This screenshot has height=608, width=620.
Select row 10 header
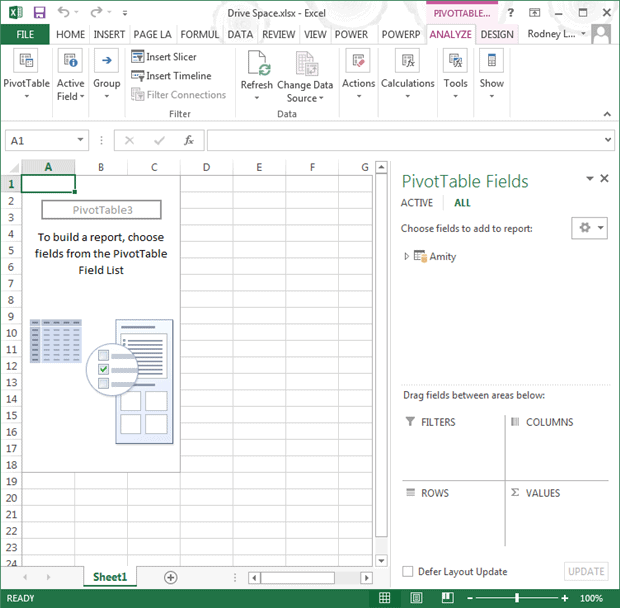click(x=11, y=333)
